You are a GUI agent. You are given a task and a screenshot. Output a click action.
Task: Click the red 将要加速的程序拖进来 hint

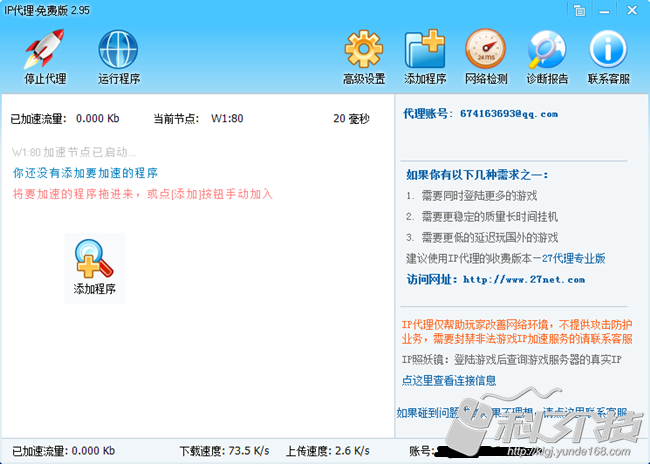[x=143, y=194]
